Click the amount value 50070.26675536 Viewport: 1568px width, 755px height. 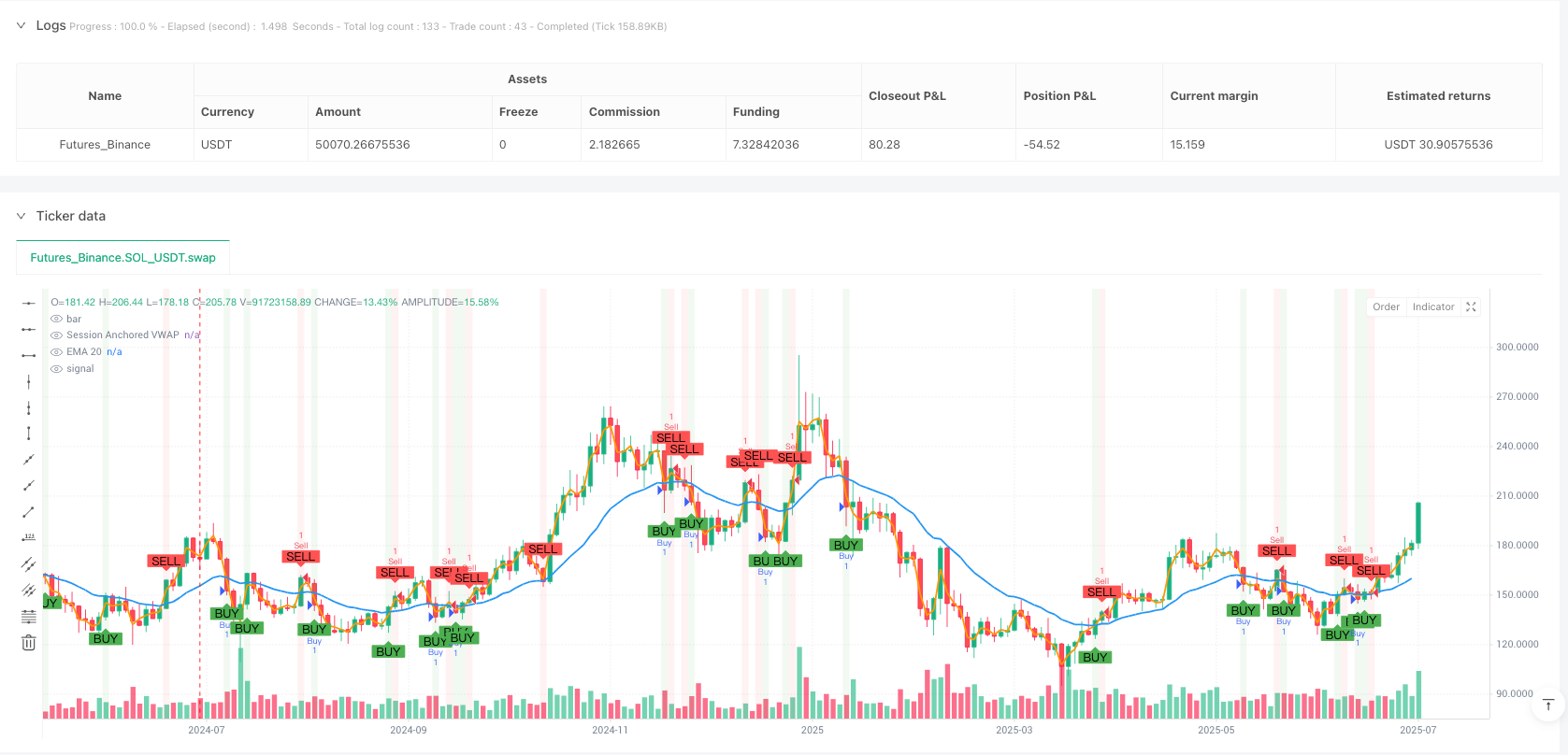(363, 145)
